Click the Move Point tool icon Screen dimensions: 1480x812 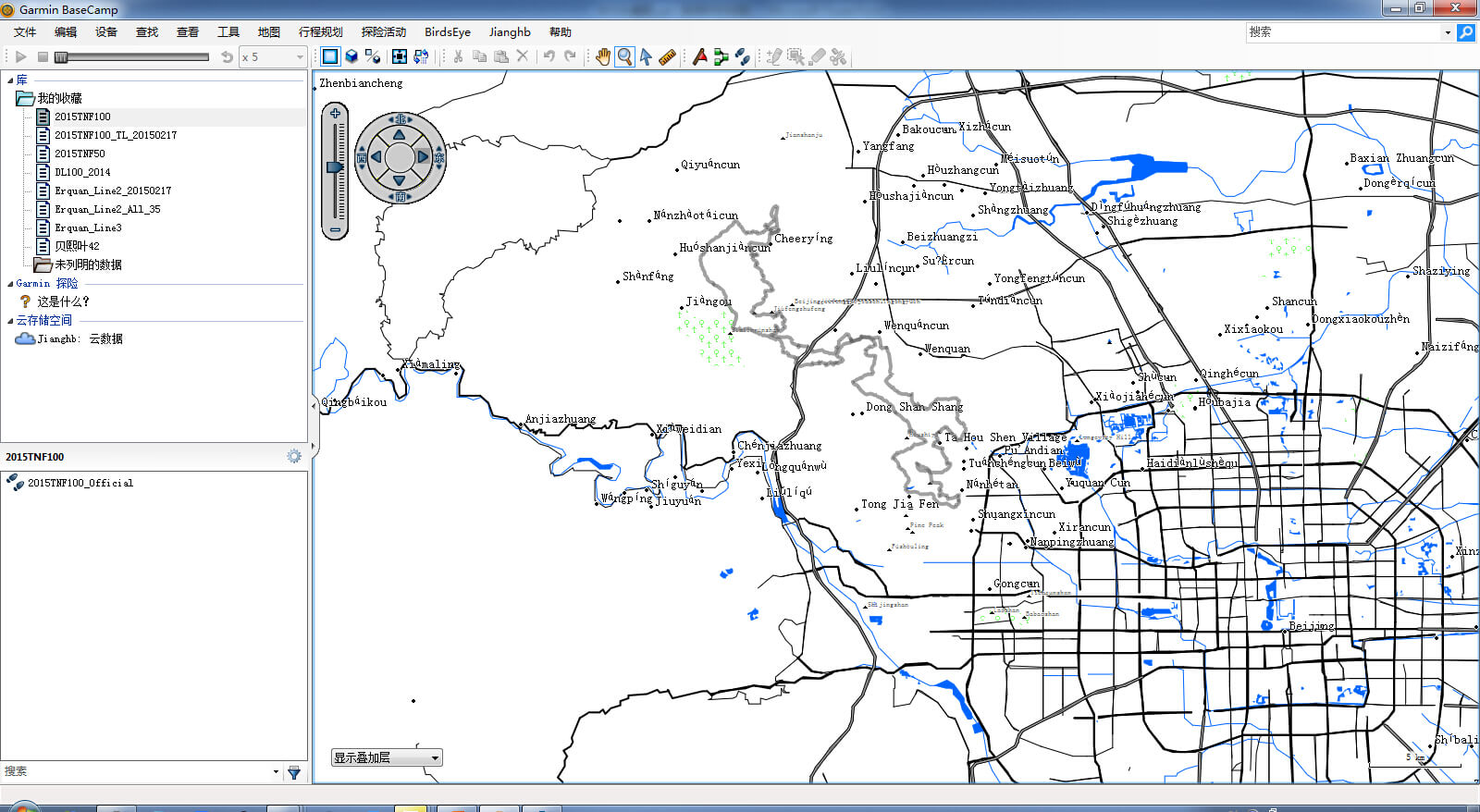point(795,56)
